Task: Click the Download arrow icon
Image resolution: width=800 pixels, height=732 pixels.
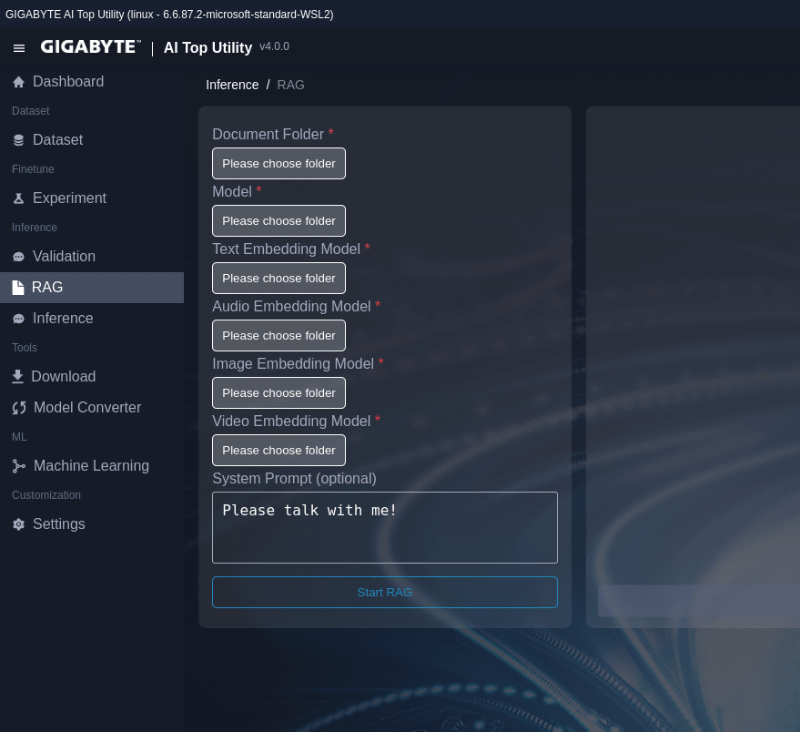Action: point(18,376)
